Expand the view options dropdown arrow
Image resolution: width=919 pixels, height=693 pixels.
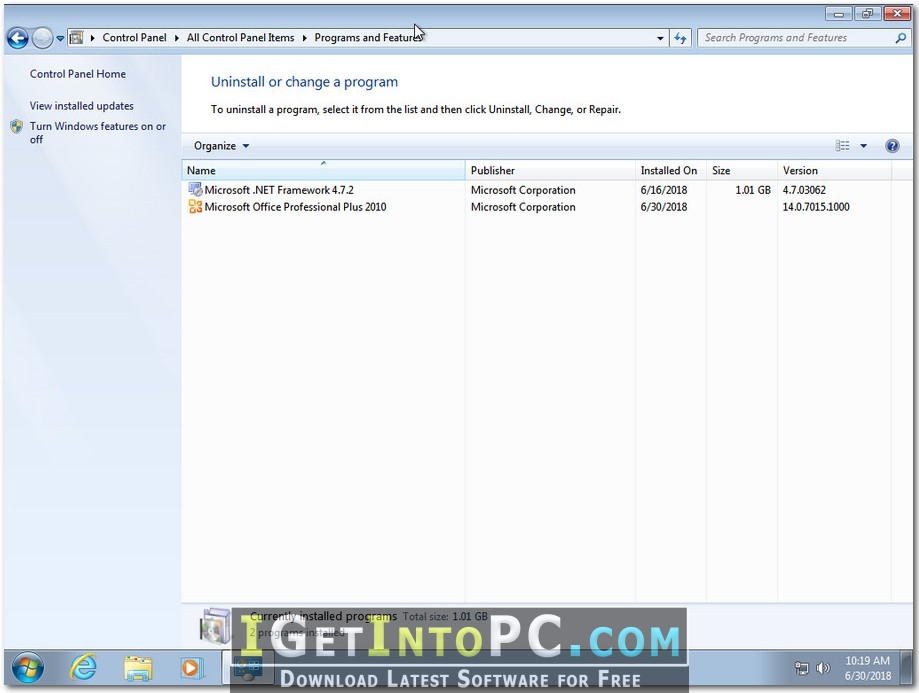(863, 146)
